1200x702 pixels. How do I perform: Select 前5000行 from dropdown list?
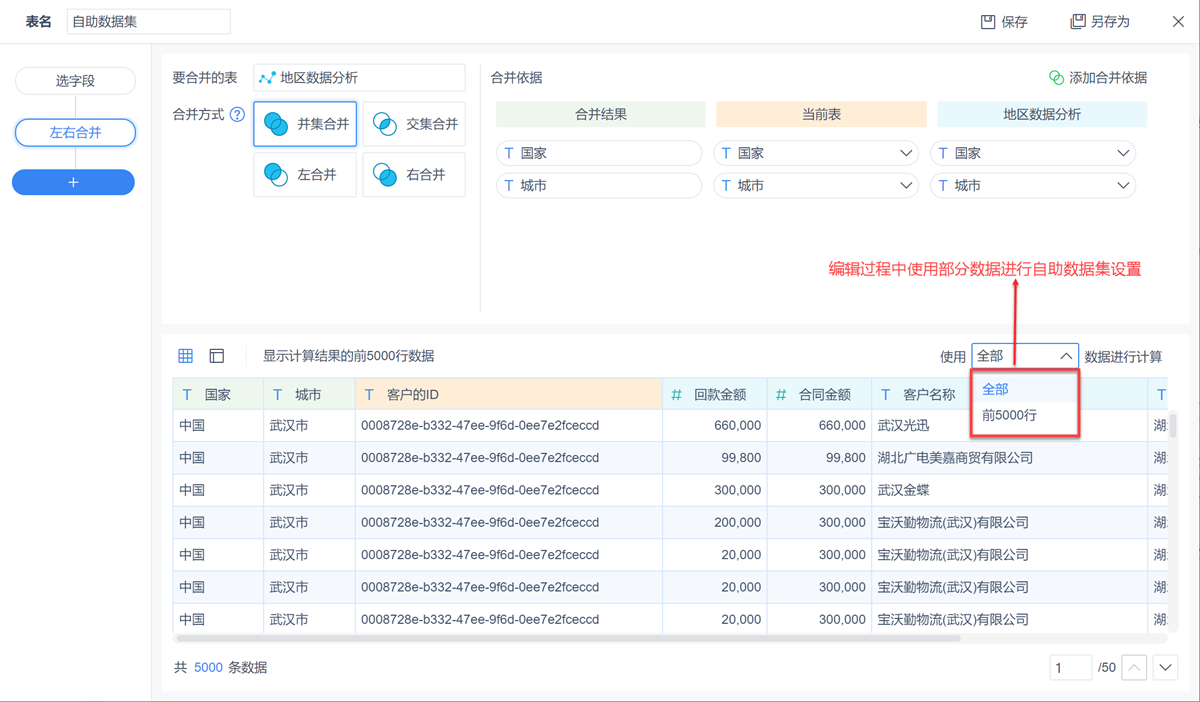(1010, 415)
